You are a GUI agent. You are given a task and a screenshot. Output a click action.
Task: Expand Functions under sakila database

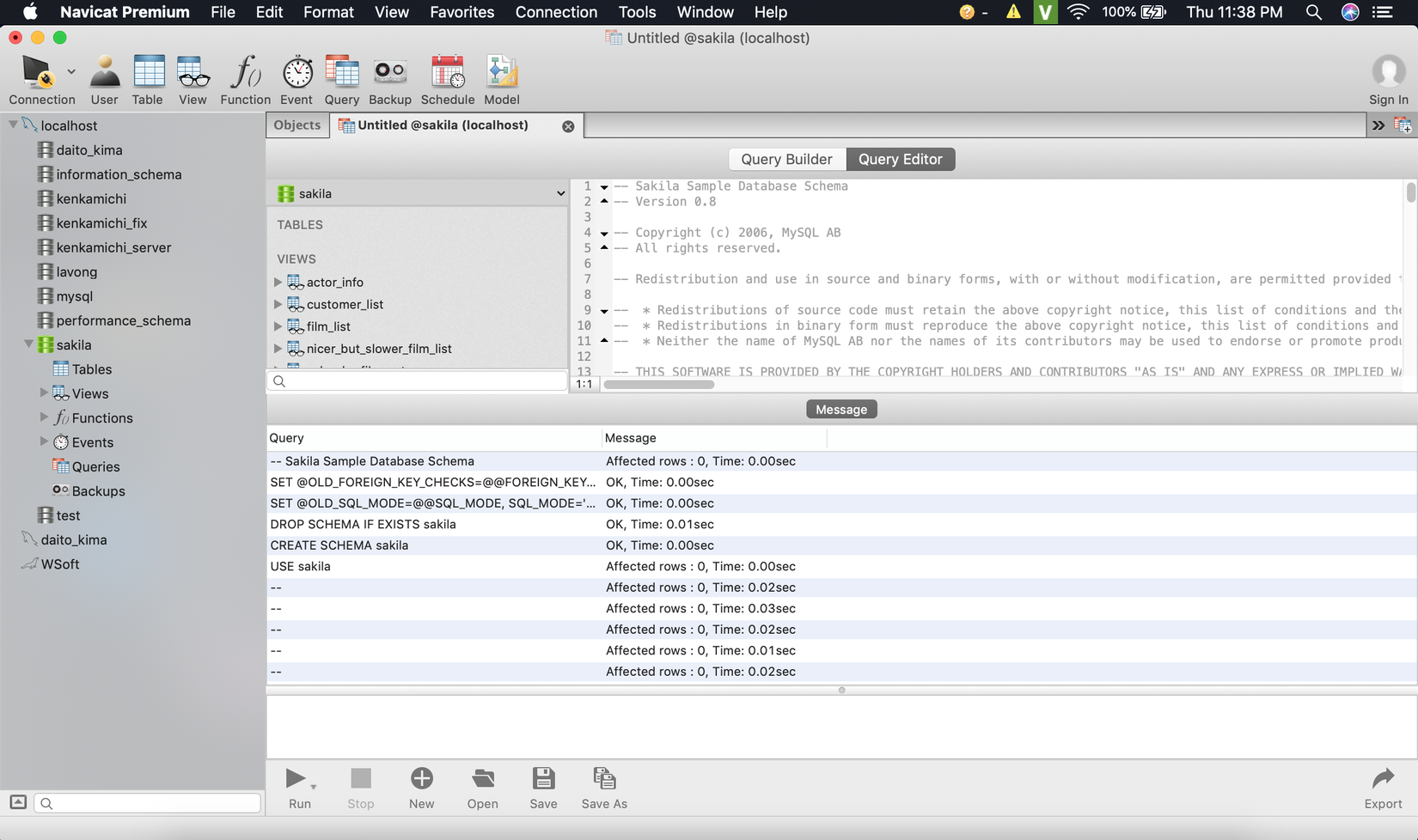pos(44,417)
